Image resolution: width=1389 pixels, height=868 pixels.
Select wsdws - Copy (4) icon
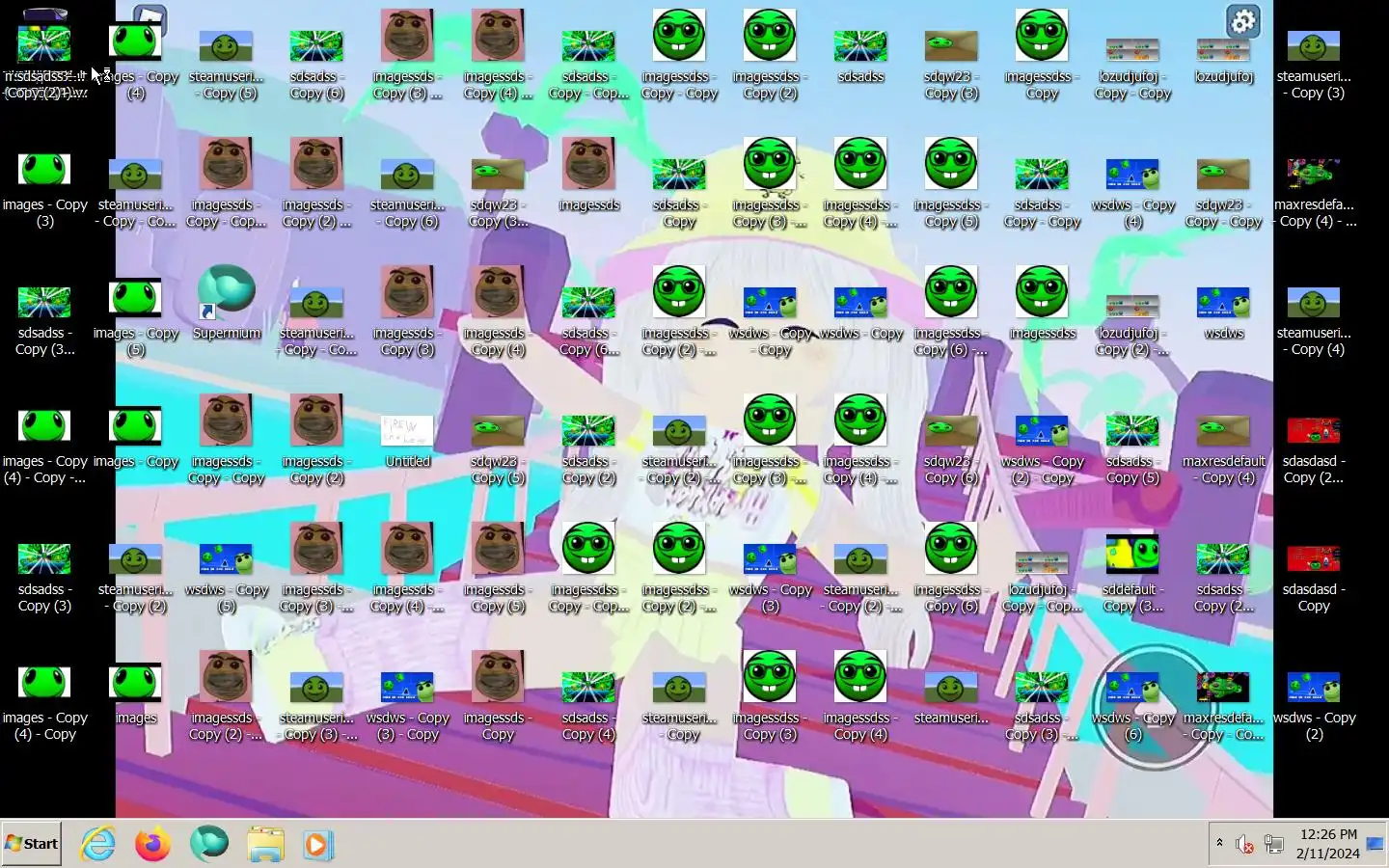[1133, 193]
